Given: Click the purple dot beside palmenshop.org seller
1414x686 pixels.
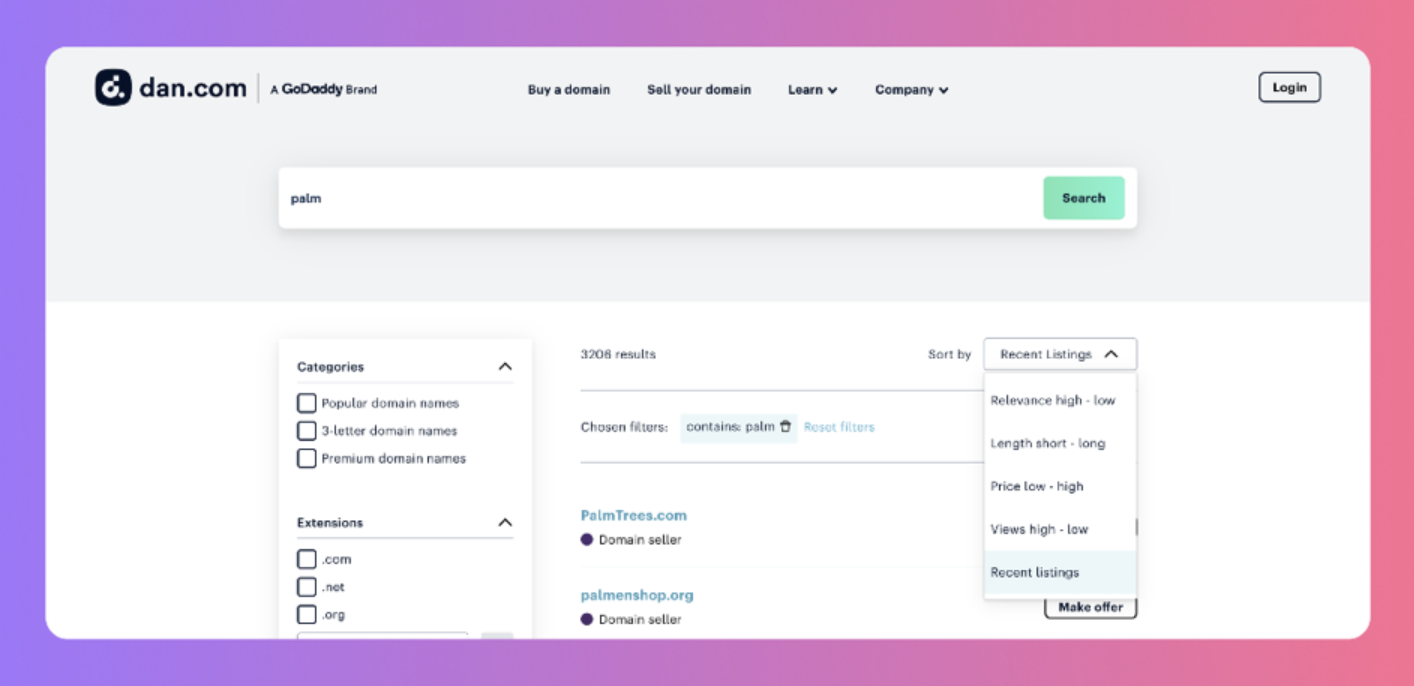Looking at the screenshot, I should pos(587,620).
